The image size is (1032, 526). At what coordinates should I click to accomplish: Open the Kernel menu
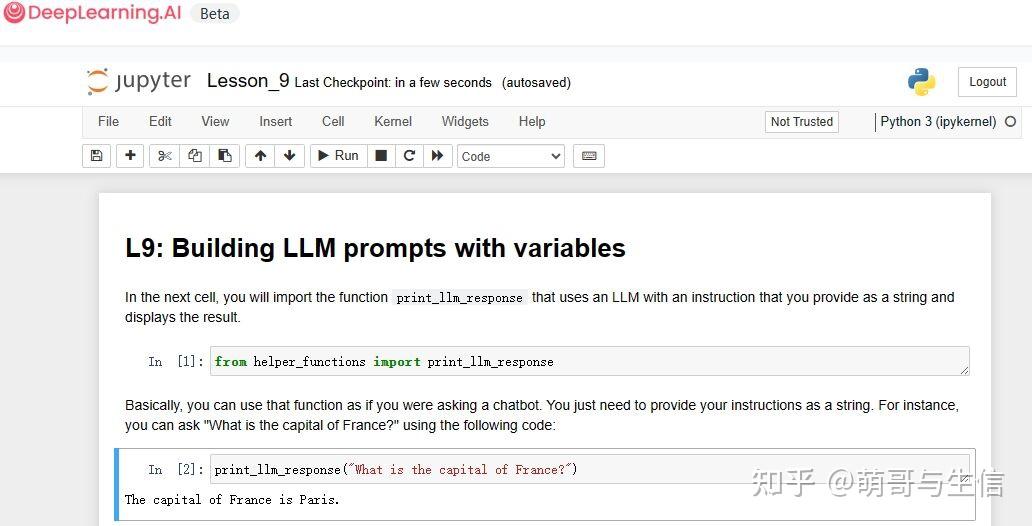(x=393, y=122)
